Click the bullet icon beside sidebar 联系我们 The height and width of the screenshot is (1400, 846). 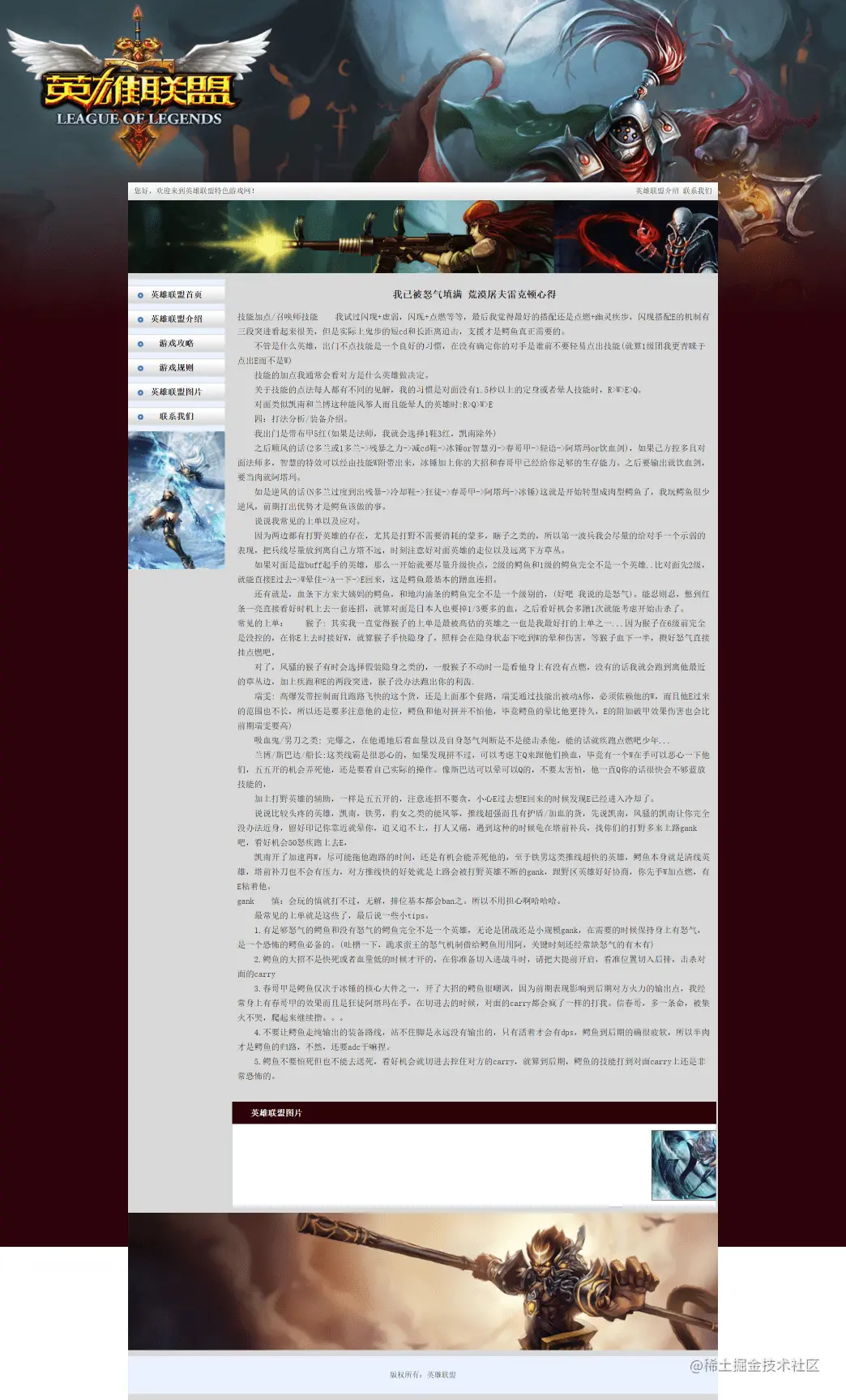(140, 417)
